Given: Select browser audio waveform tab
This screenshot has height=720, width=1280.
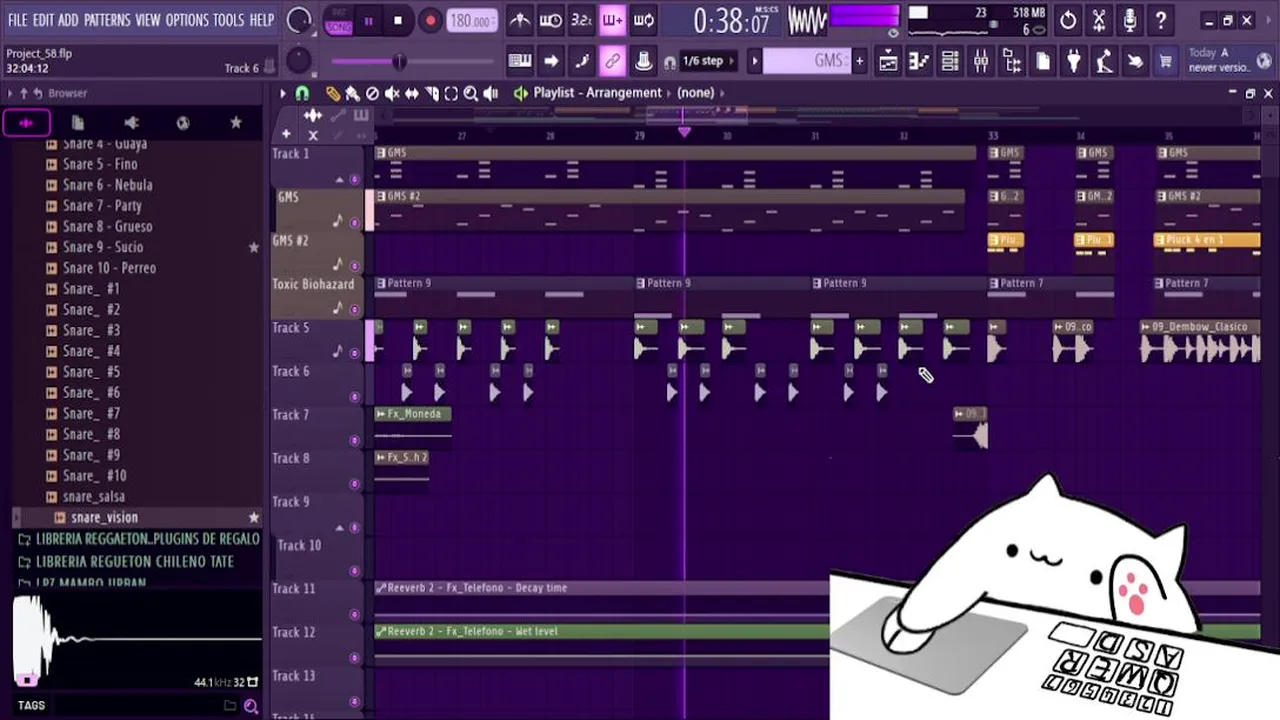Looking at the screenshot, I should click(26, 123).
